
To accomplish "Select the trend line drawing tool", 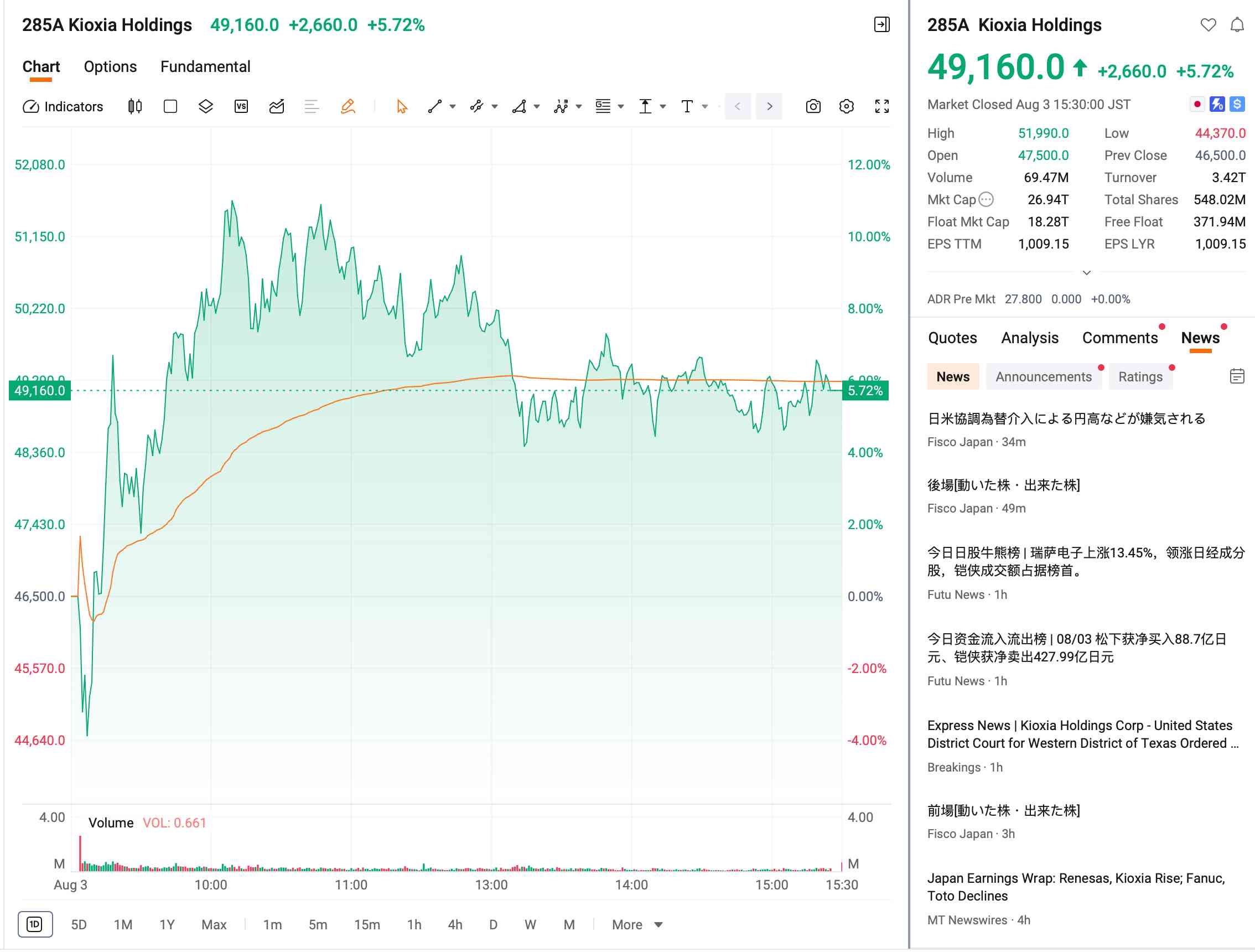I will (435, 107).
